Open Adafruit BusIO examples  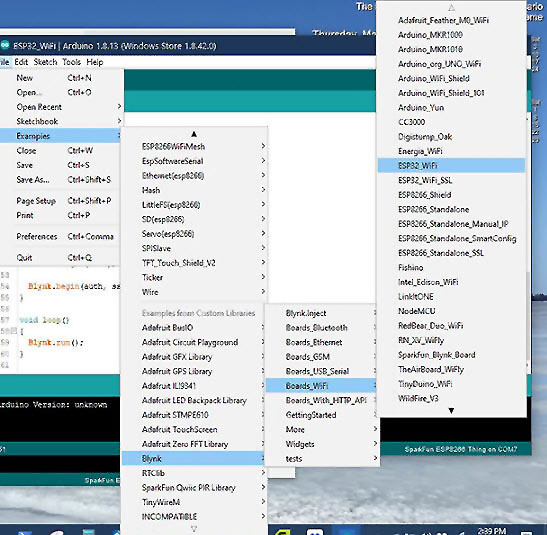194,328
